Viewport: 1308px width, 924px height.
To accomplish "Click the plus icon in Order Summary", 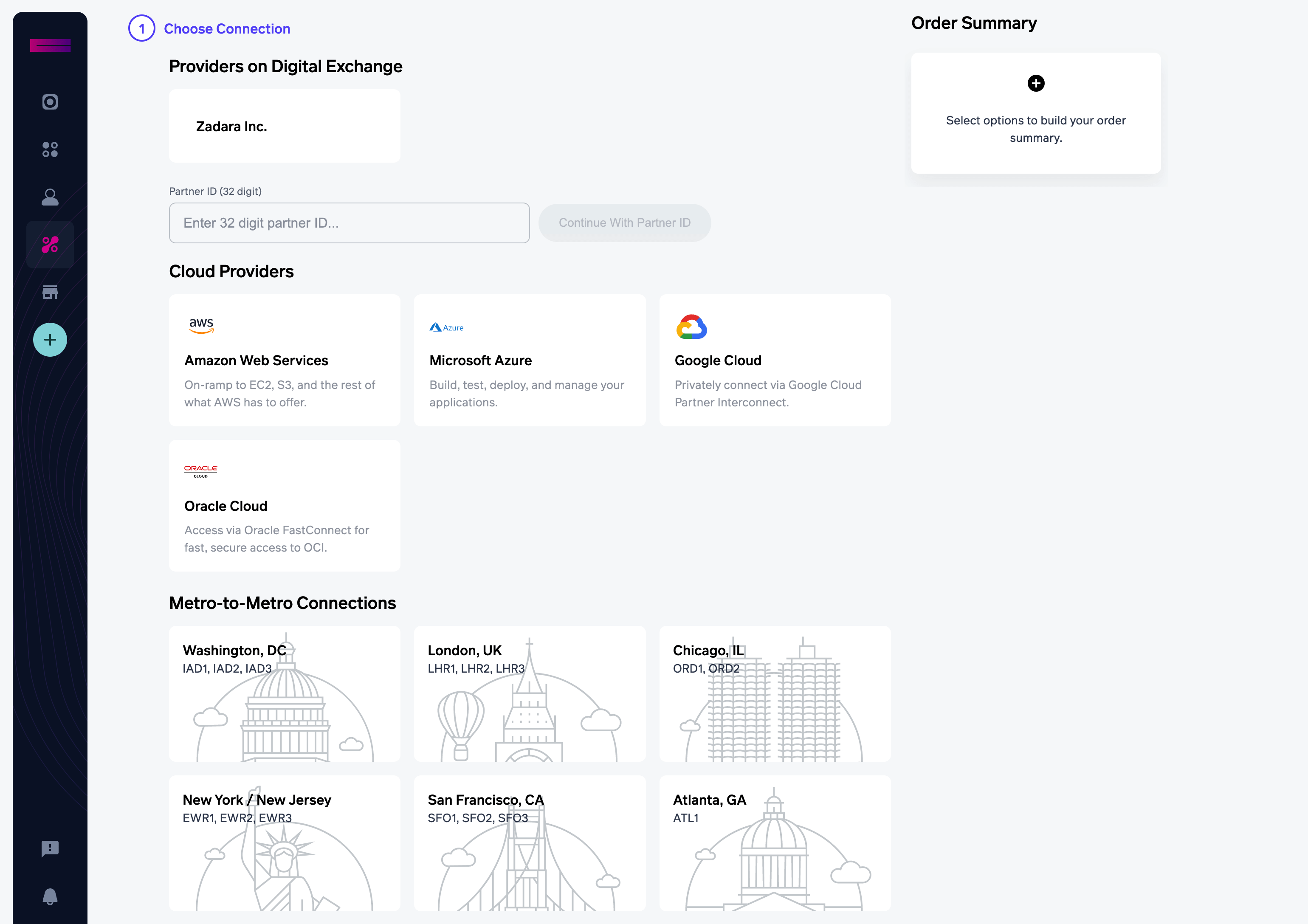I will tap(1036, 83).
